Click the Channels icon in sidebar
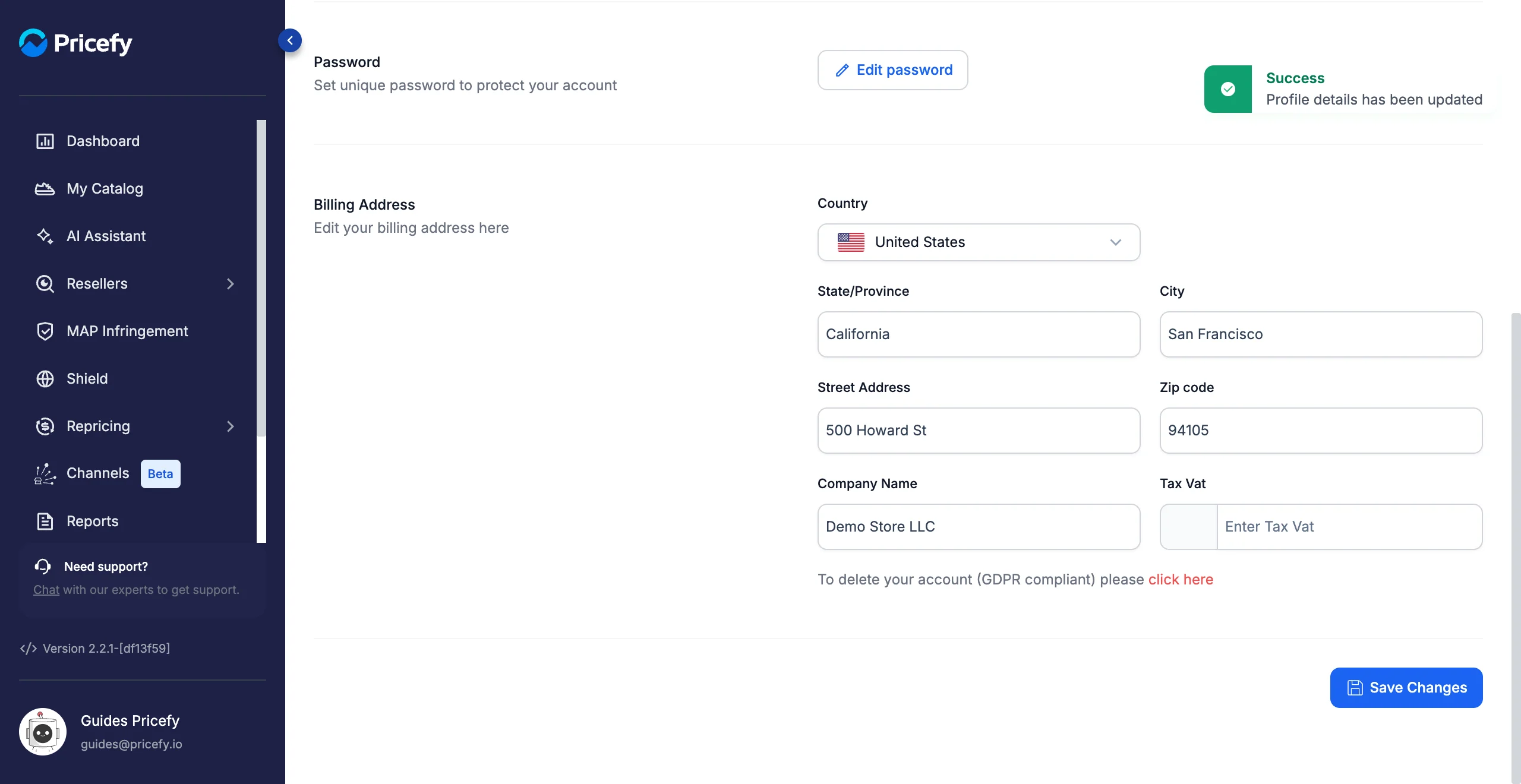 pos(45,474)
